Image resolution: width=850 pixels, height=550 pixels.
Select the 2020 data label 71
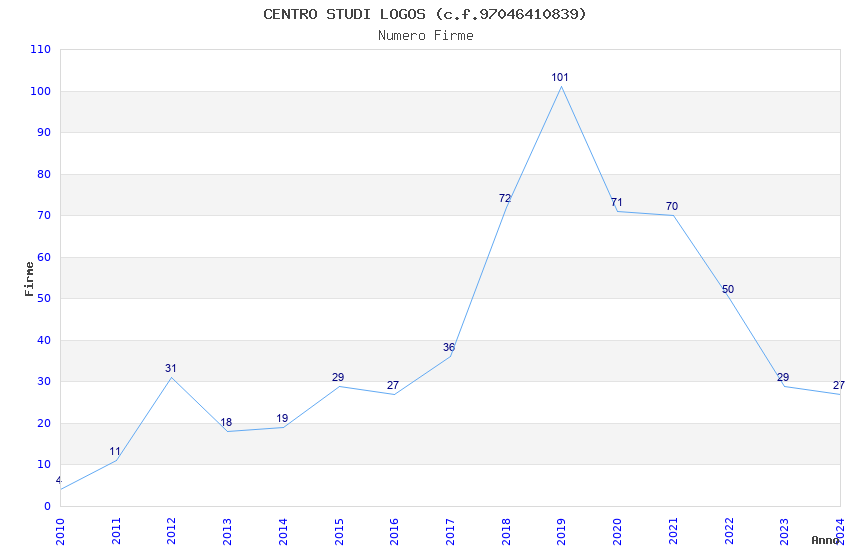[x=616, y=202]
